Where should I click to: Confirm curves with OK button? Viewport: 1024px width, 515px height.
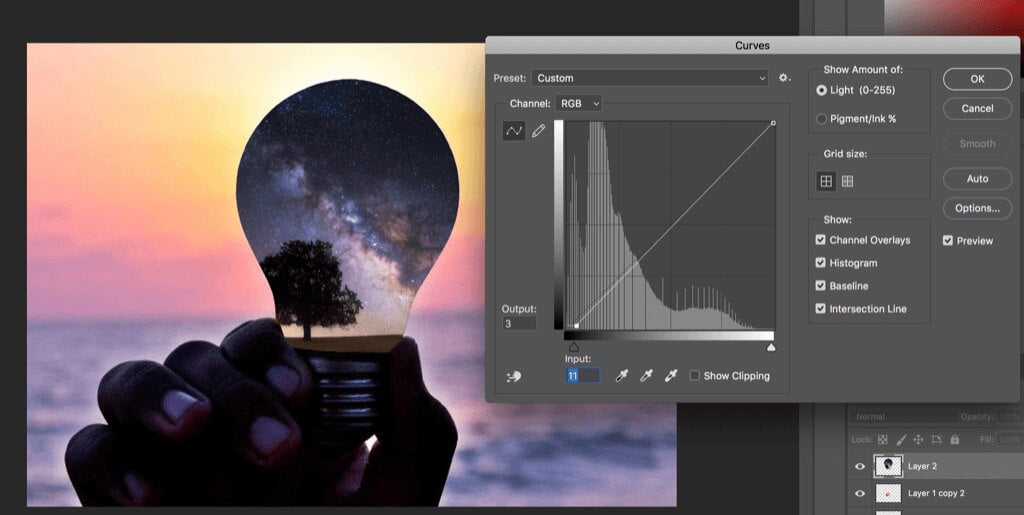[978, 79]
